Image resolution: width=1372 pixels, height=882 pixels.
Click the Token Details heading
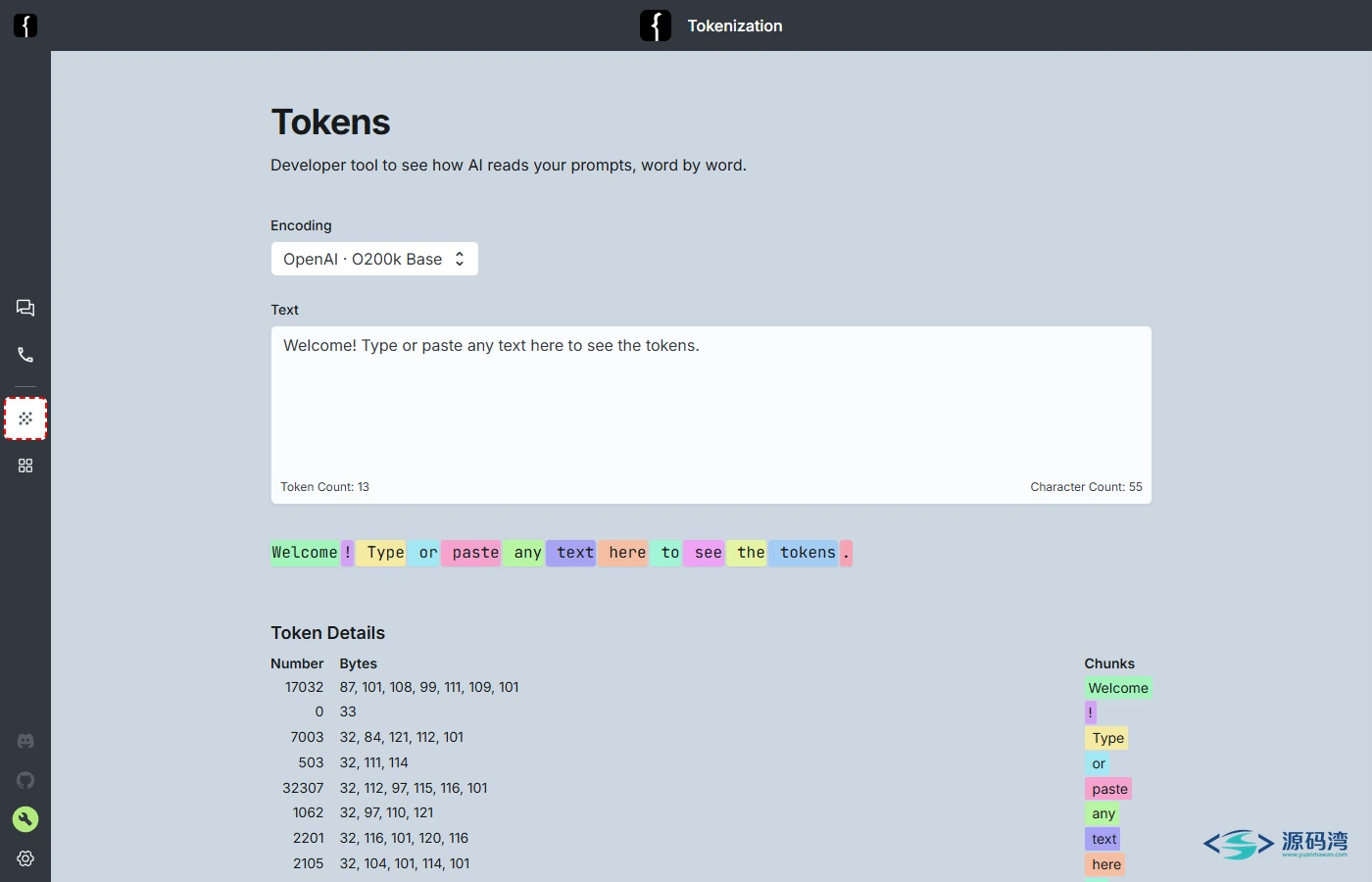click(x=328, y=633)
